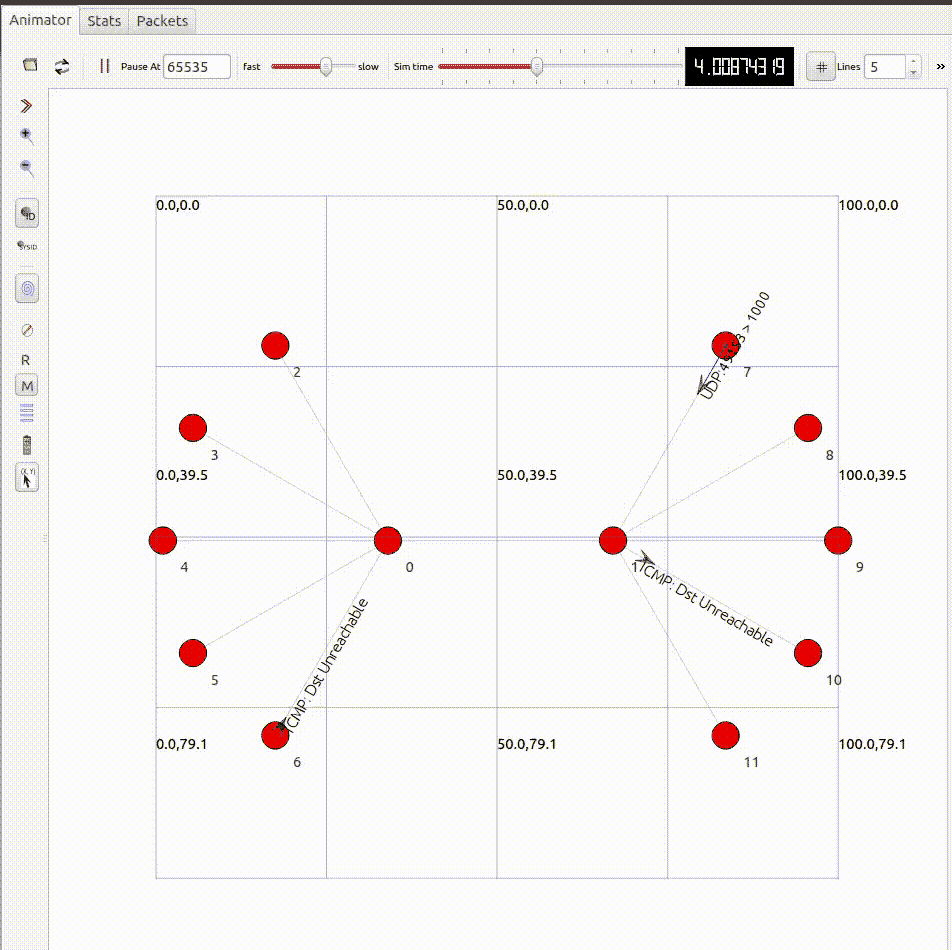
Task: Increase grid Lines with up arrow
Action: (913, 61)
